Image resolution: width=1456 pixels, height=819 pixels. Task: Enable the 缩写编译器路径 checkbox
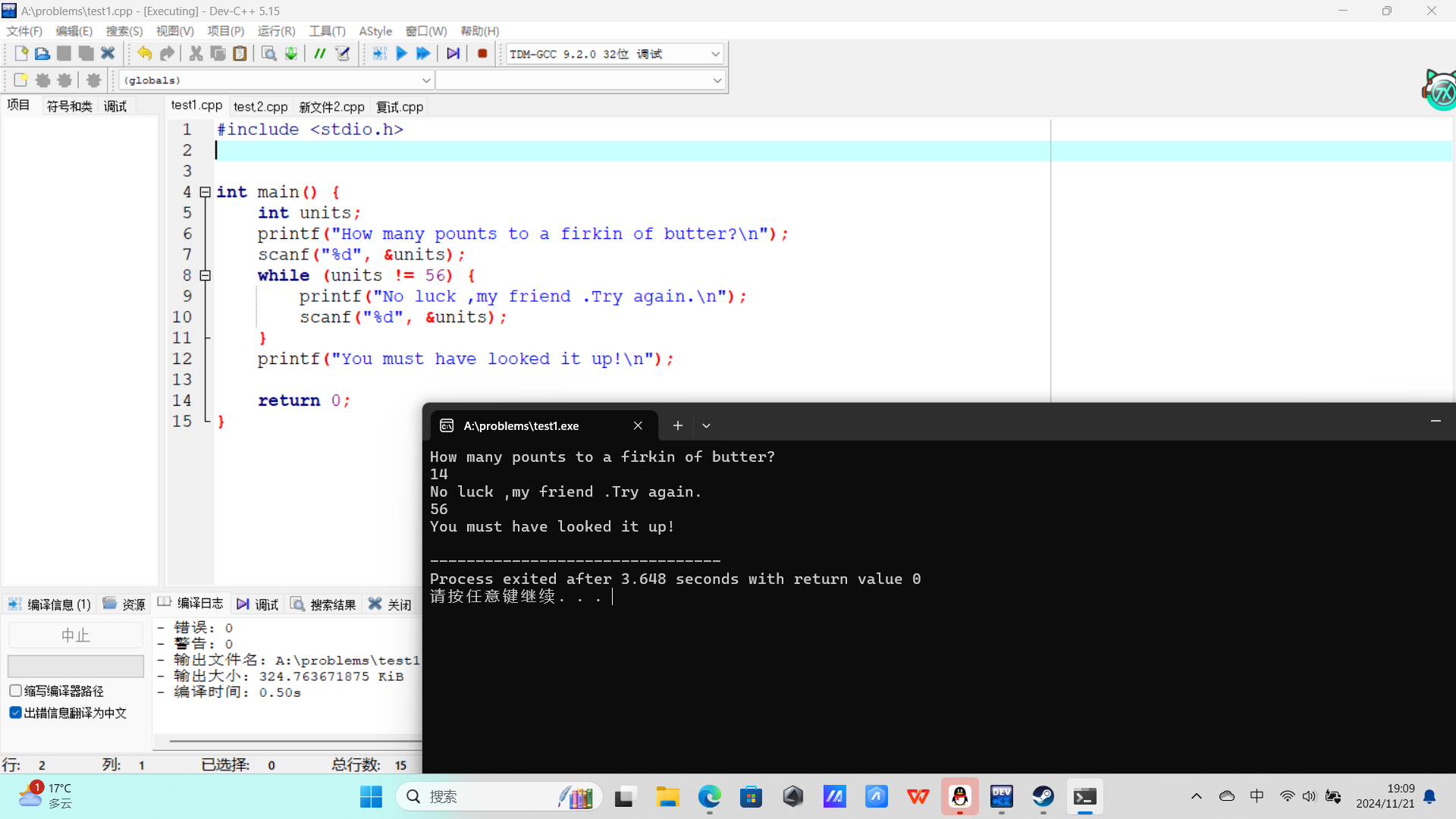pos(15,691)
